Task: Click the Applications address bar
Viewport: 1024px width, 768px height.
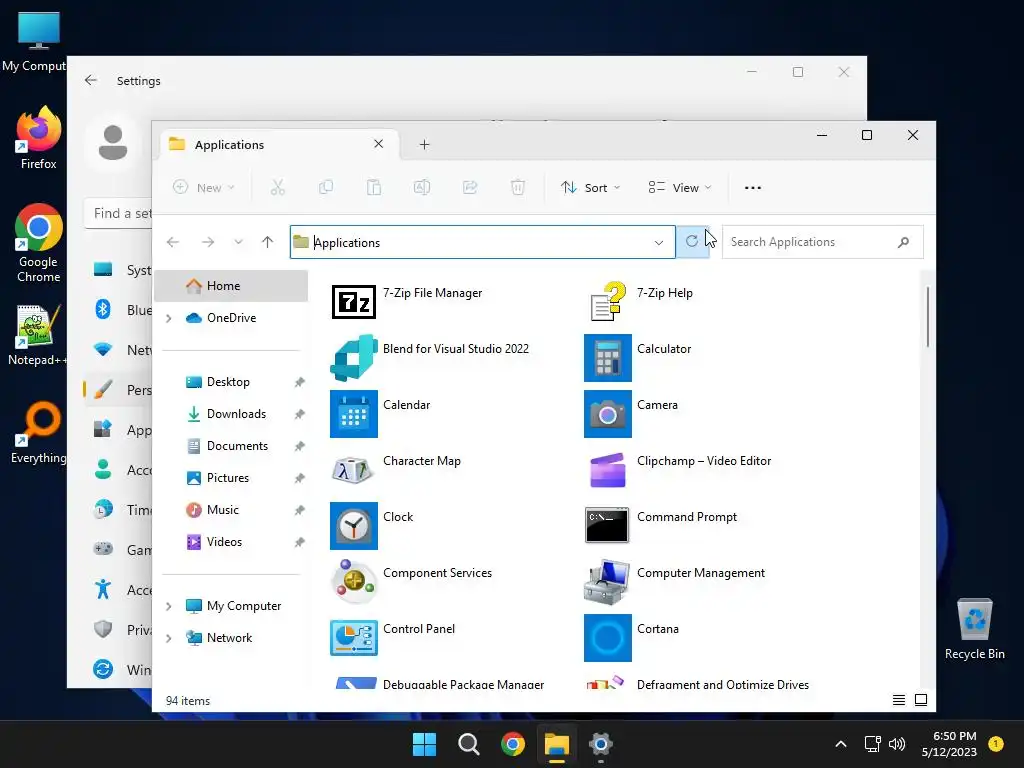Action: click(x=483, y=242)
